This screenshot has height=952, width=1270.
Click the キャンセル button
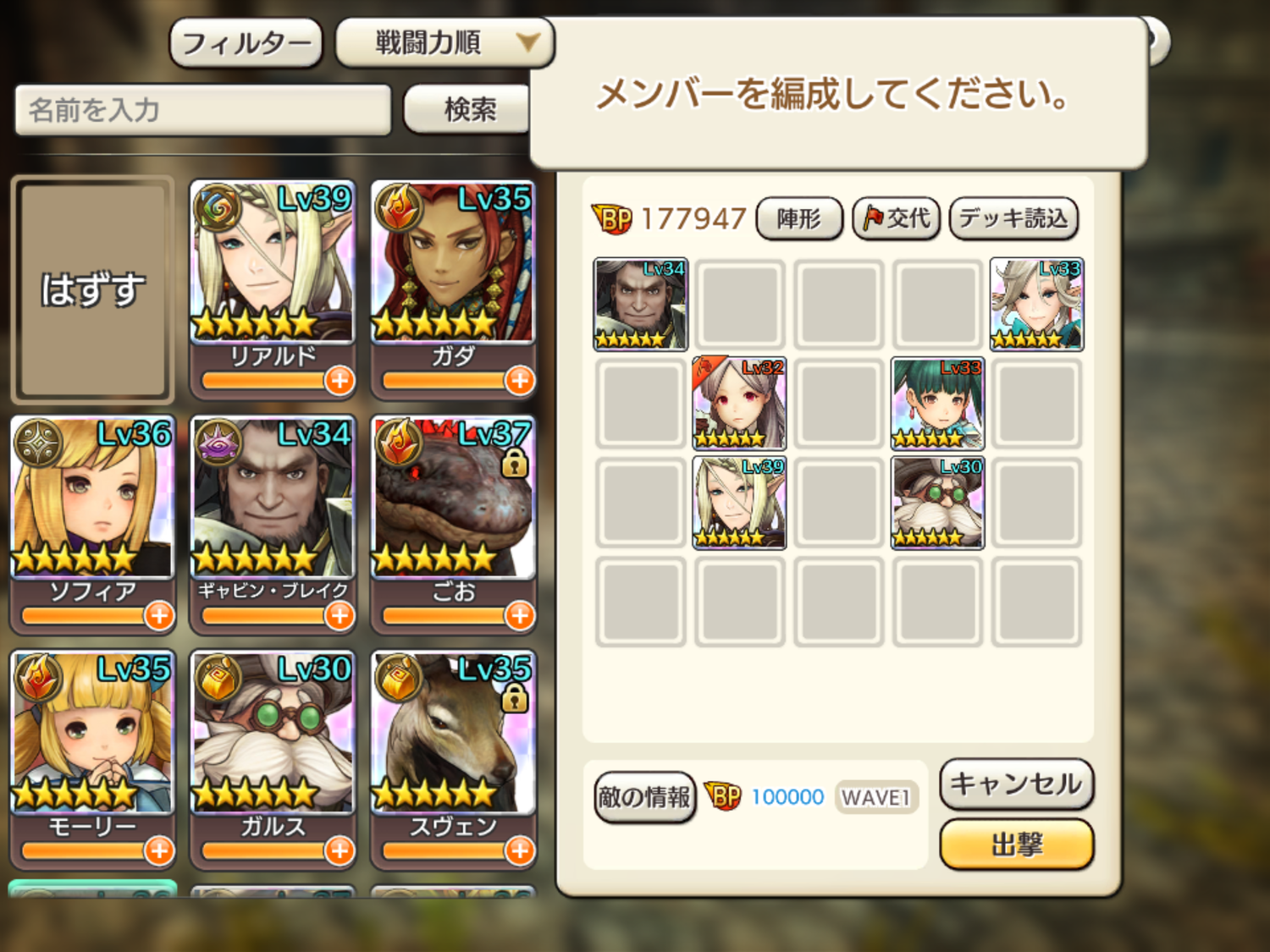(x=1017, y=784)
